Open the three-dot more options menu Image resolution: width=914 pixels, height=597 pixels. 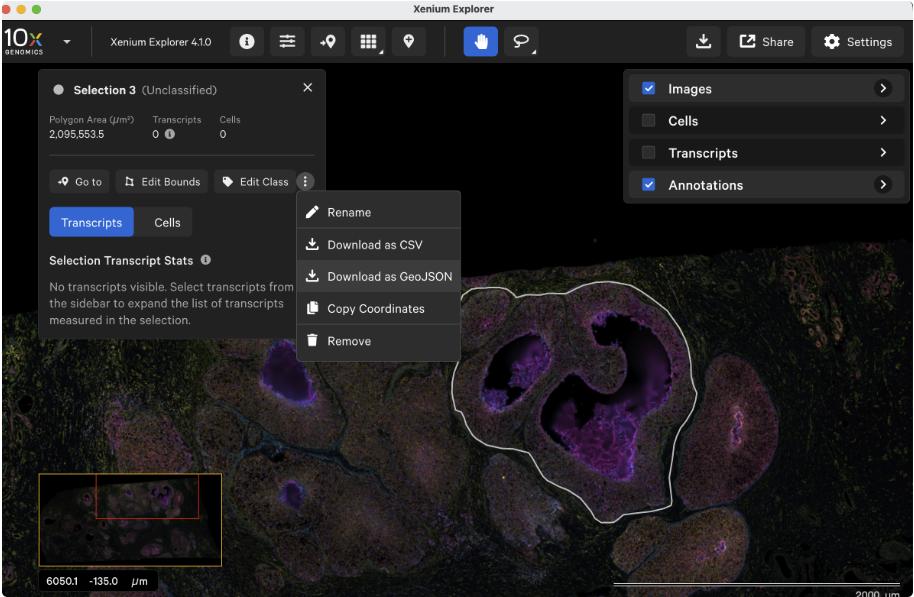tap(305, 181)
